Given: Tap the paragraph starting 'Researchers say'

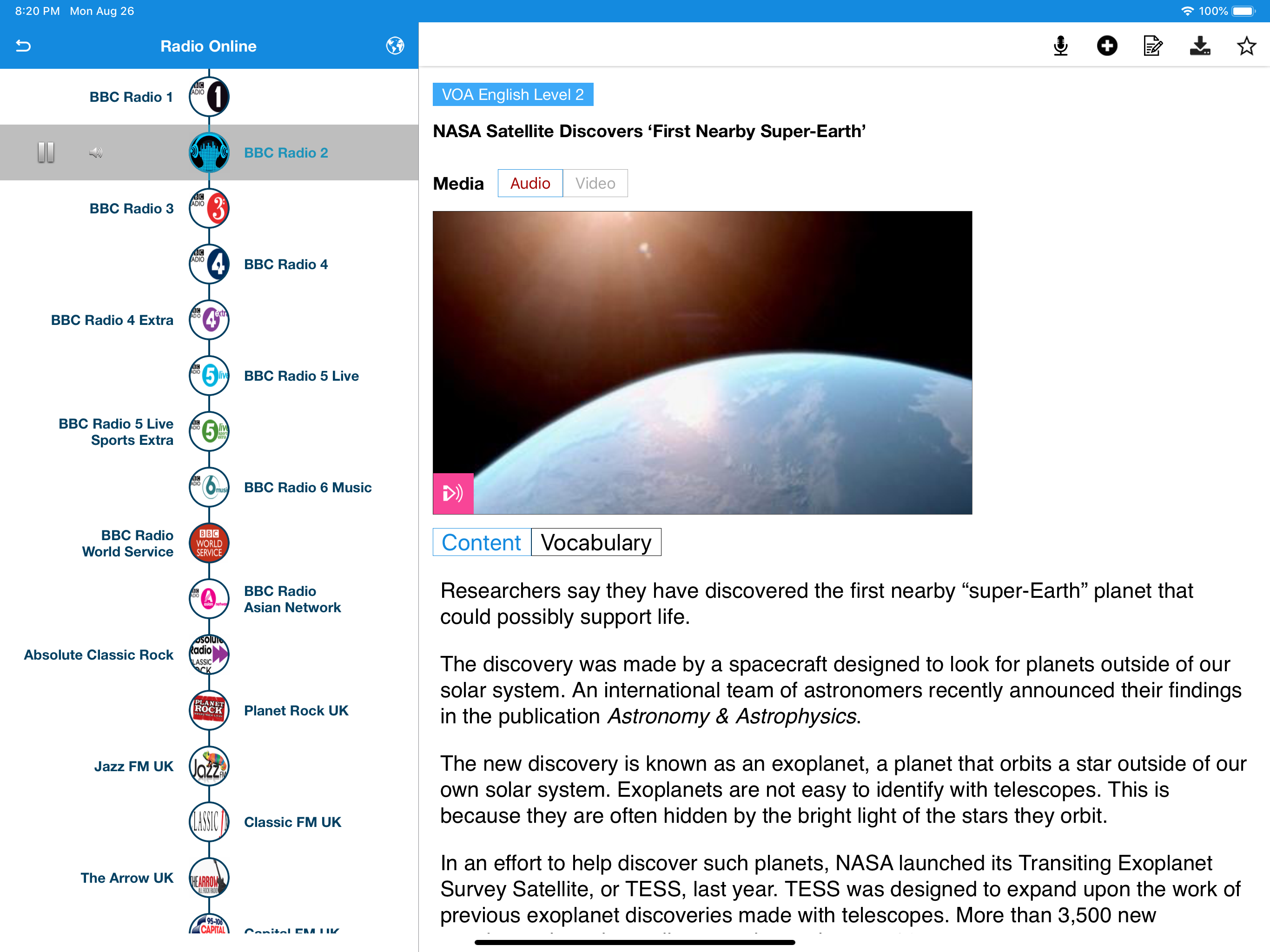Looking at the screenshot, I should tap(816, 603).
